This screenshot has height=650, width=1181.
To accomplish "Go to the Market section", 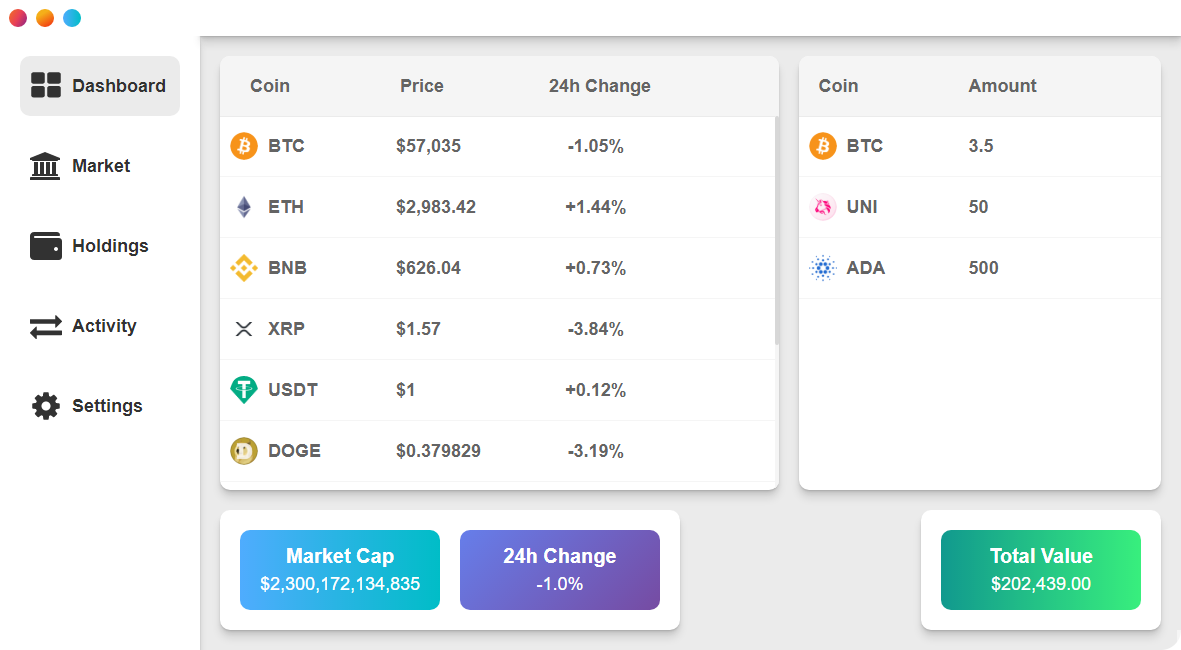I will (x=100, y=166).
